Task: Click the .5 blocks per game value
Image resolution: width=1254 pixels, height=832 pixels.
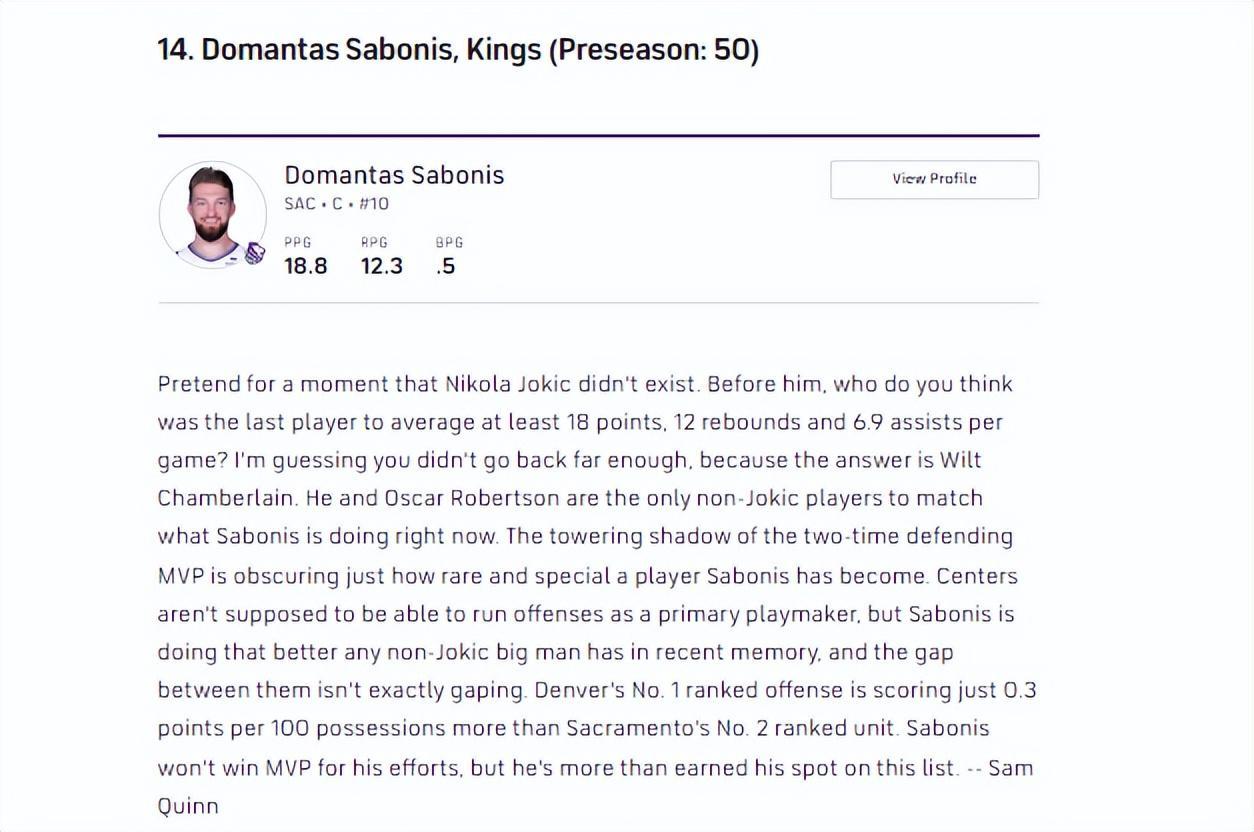Action: click(446, 266)
